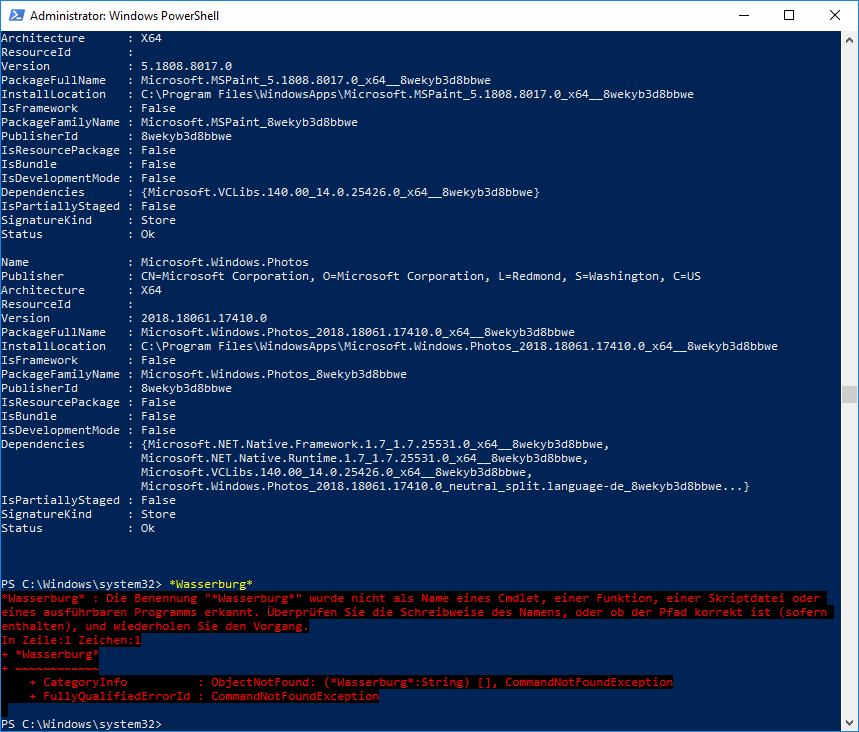
Task: Click the text 'Microsoft.Windows.Photos' in Name row
Action: point(225,262)
